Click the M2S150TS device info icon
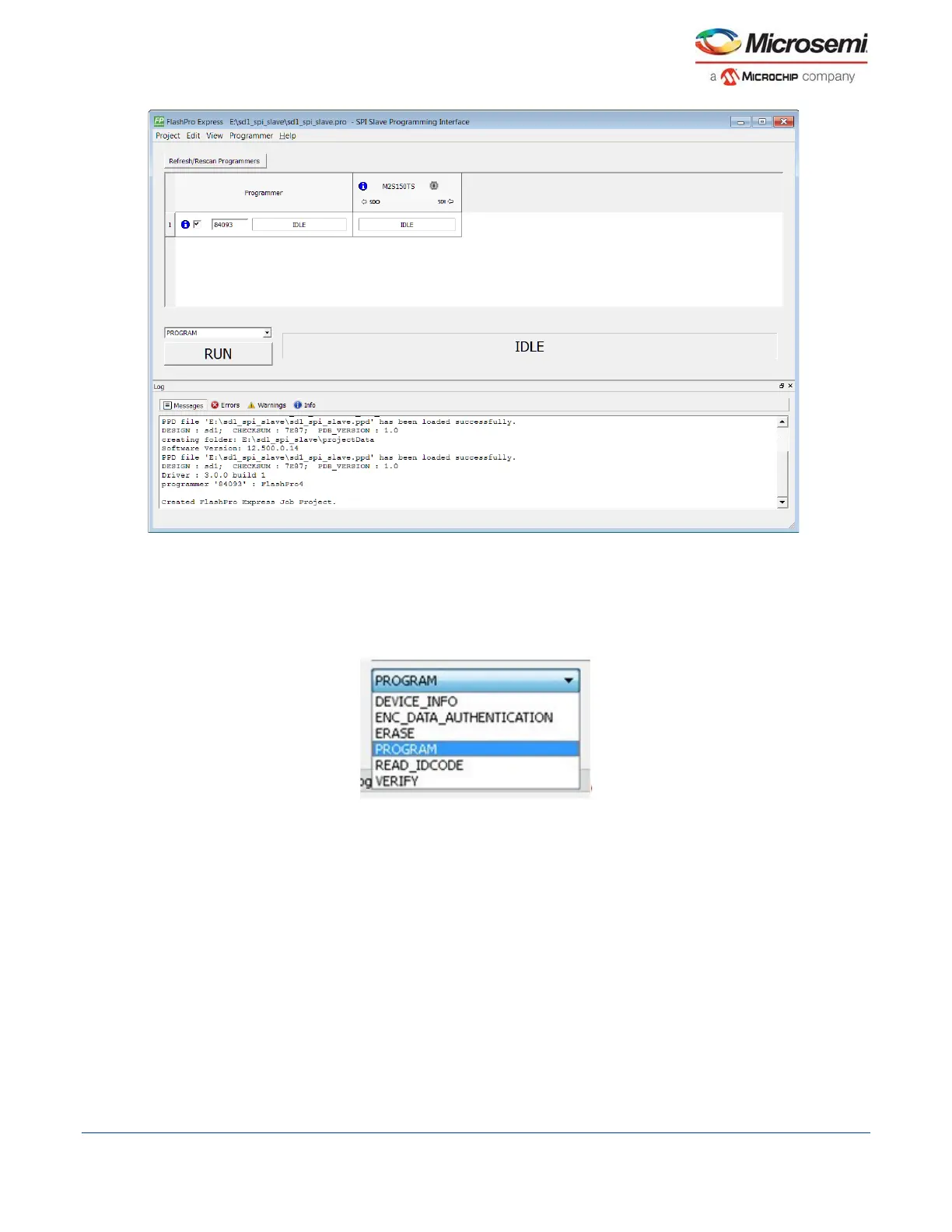The image size is (952, 1232). pos(362,187)
